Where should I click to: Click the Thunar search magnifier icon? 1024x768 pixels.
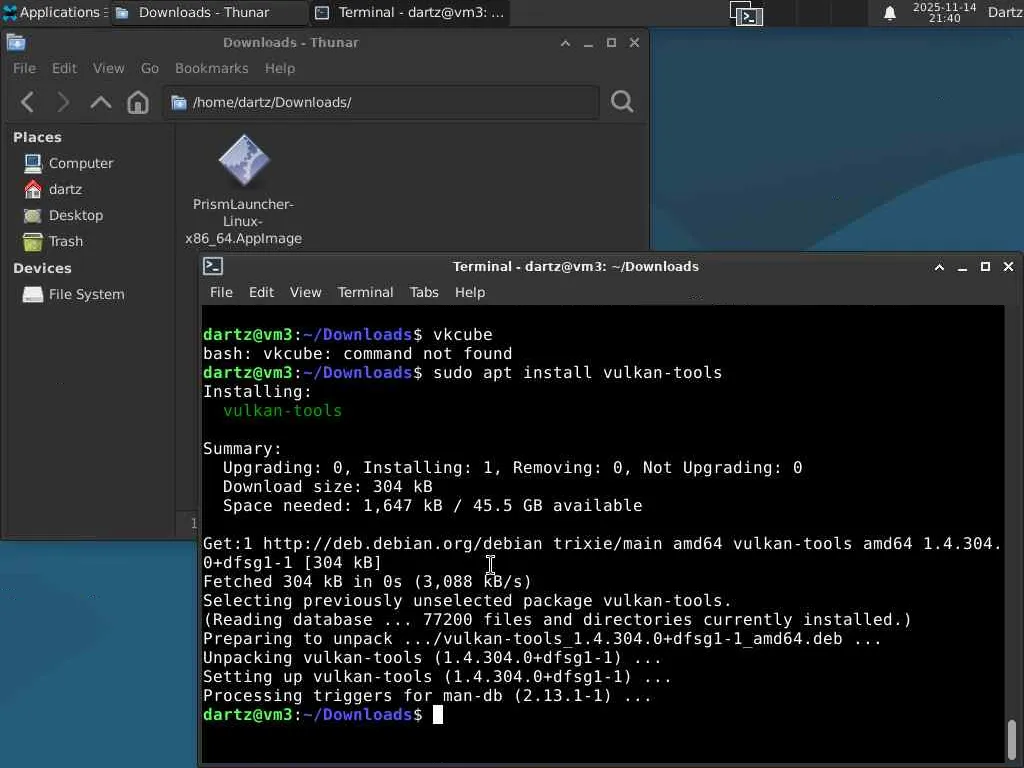tap(622, 102)
